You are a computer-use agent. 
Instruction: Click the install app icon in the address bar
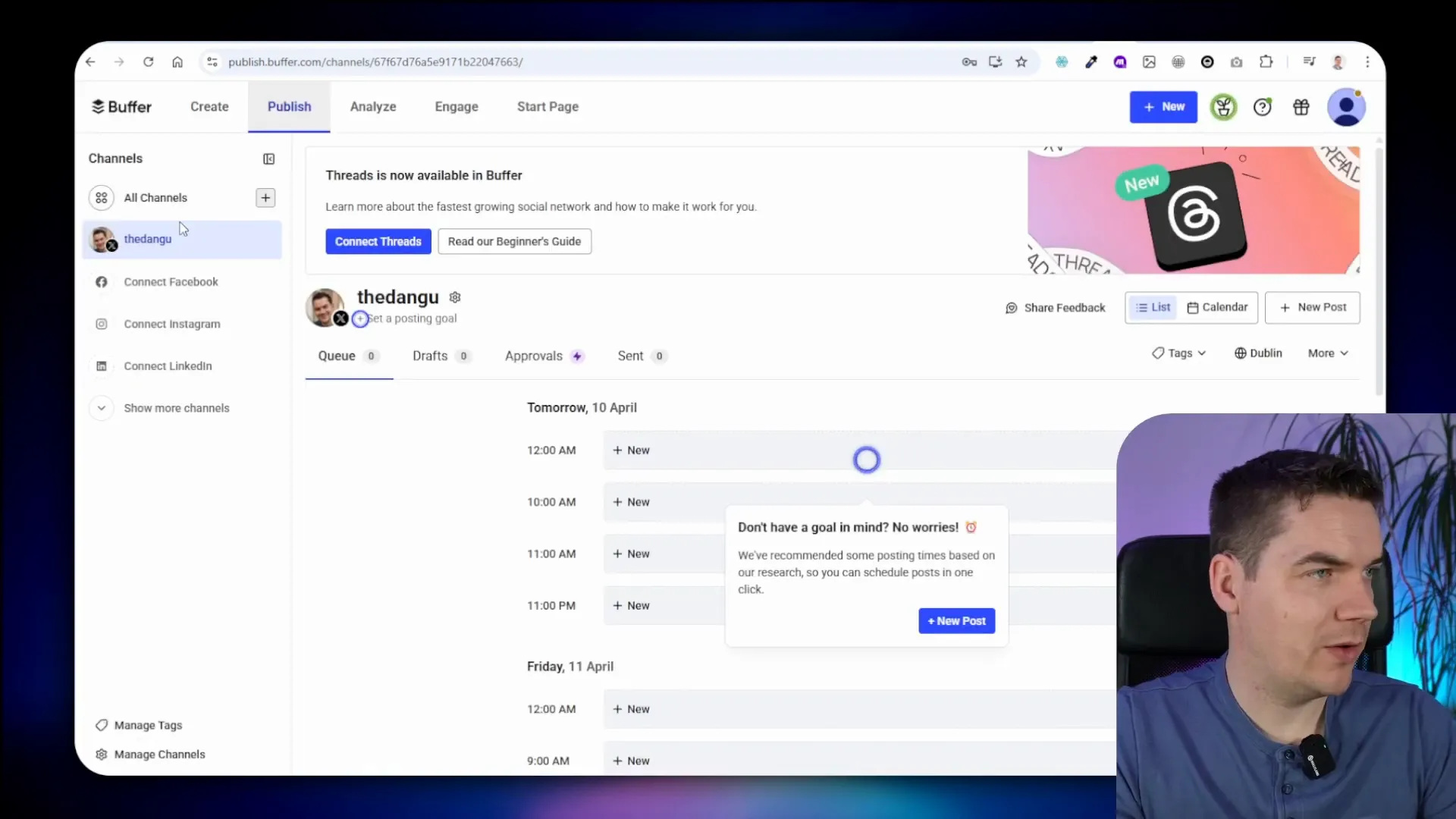[x=995, y=62]
